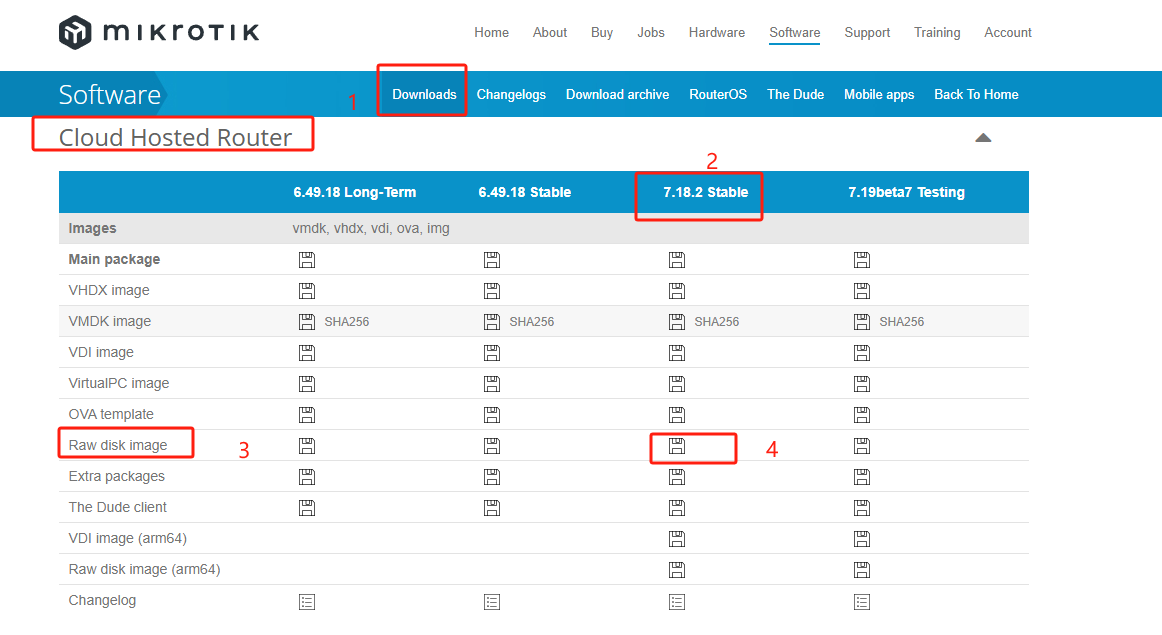Viewport: 1162px width, 635px height.
Task: Open Changelog for 7.19beta7 Testing
Action: tap(862, 602)
